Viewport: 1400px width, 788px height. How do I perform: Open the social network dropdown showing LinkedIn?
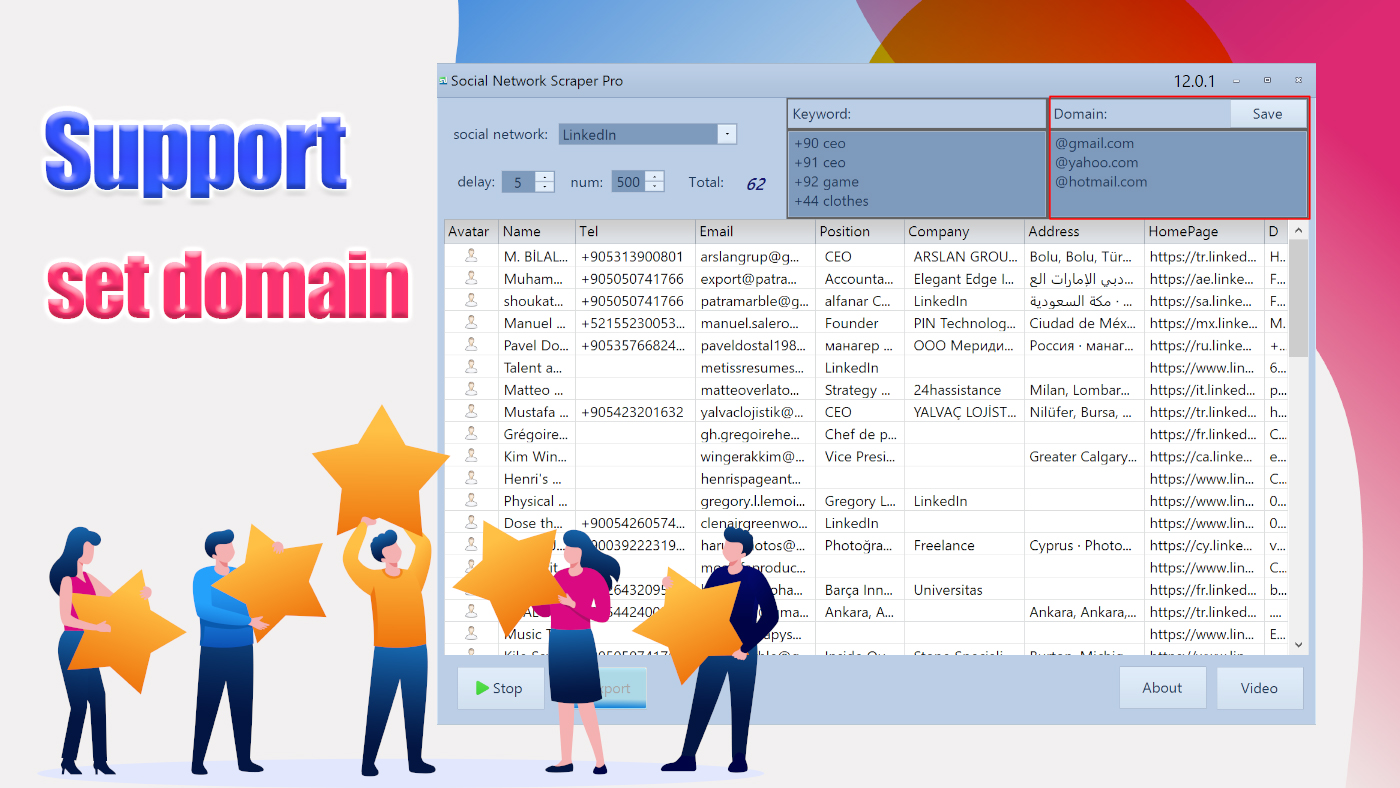[727, 134]
